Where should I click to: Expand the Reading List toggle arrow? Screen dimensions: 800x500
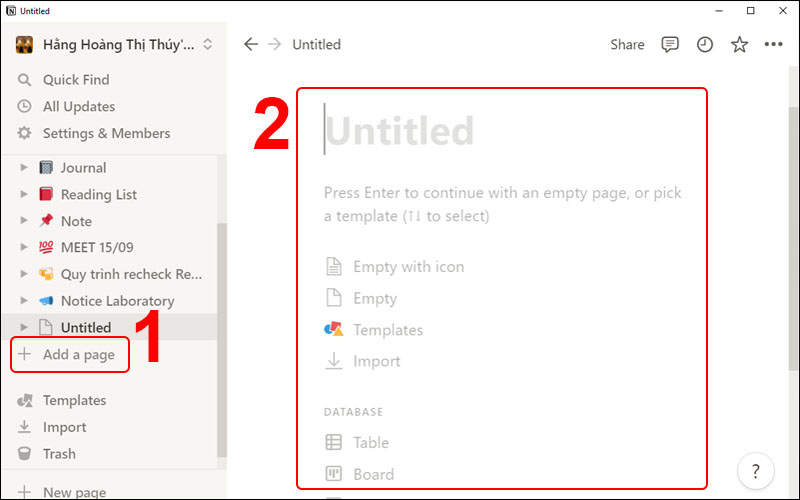point(24,195)
